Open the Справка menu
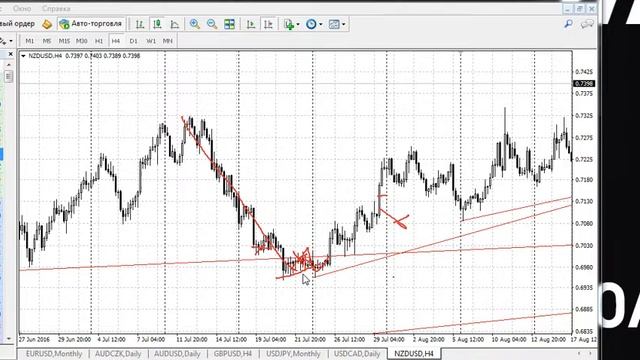 point(56,9)
